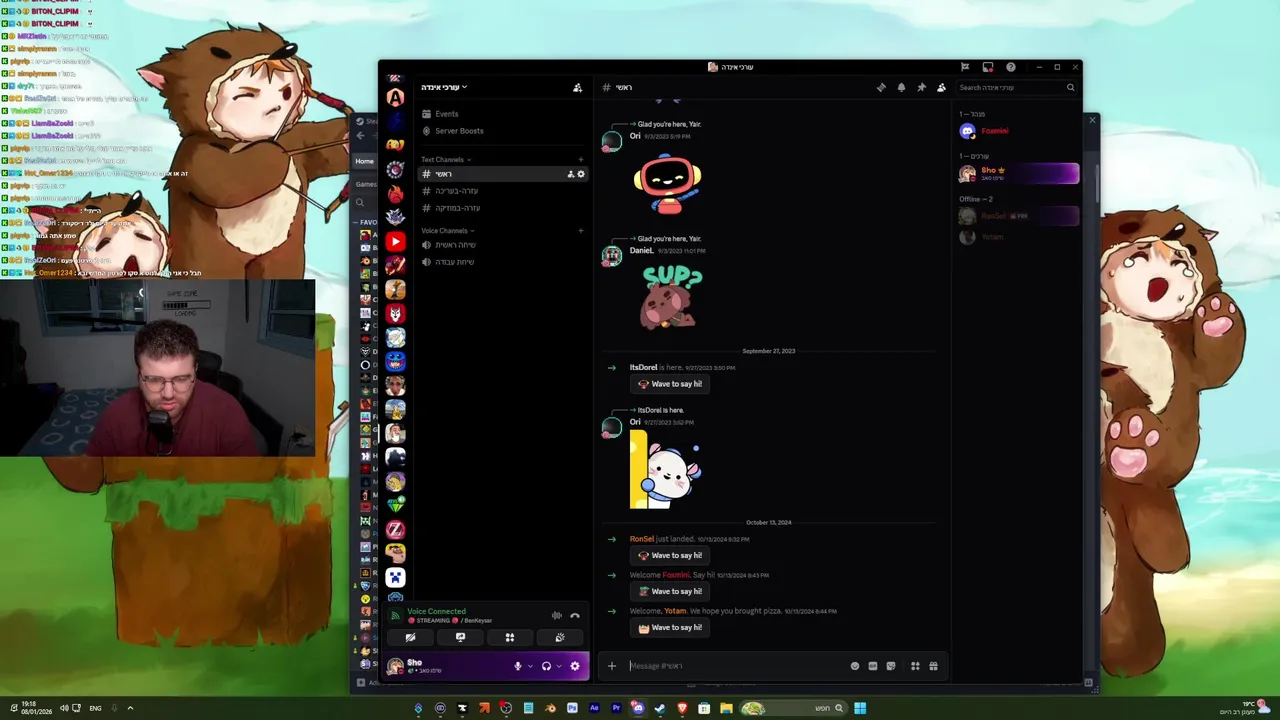Click create invite icon on ראשי channel

[571, 174]
